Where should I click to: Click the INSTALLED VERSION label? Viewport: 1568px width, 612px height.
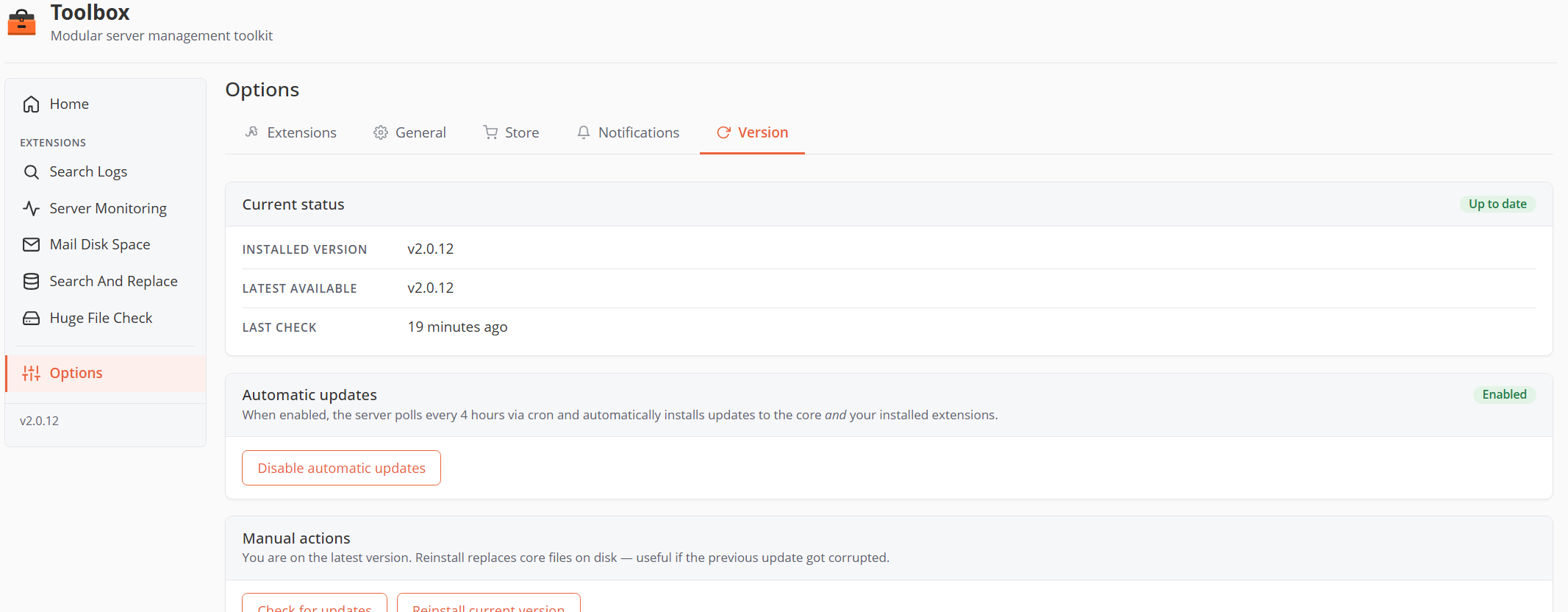[304, 249]
